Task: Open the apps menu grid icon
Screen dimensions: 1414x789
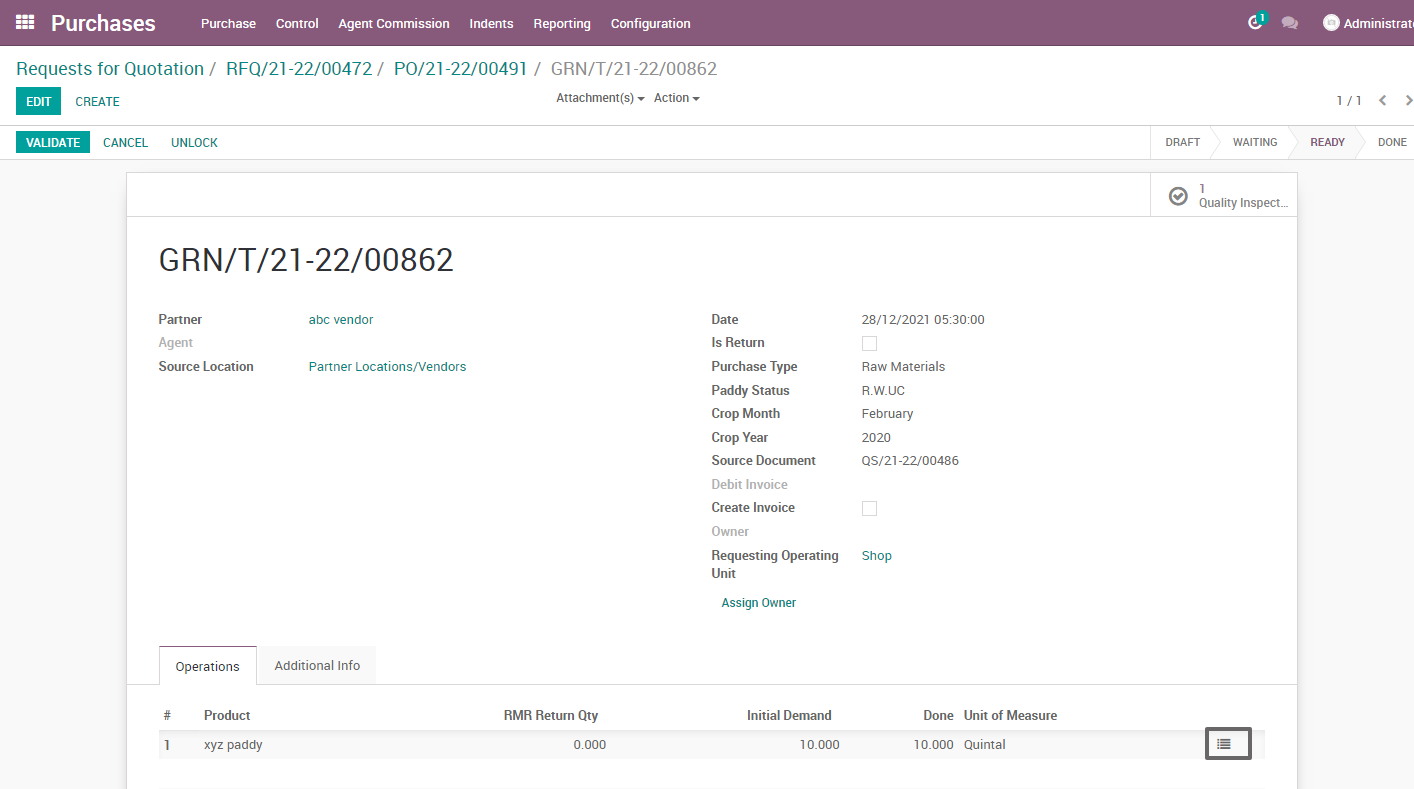Action: [x=23, y=22]
